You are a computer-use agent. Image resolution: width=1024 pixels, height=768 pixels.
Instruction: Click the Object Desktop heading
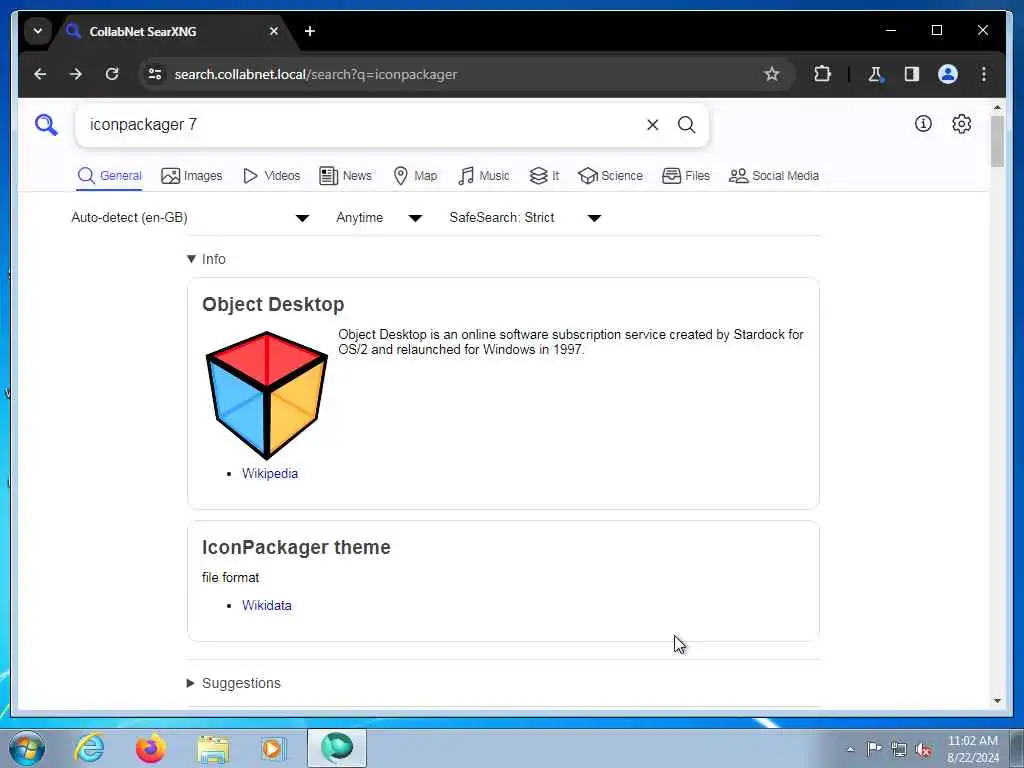tap(273, 304)
